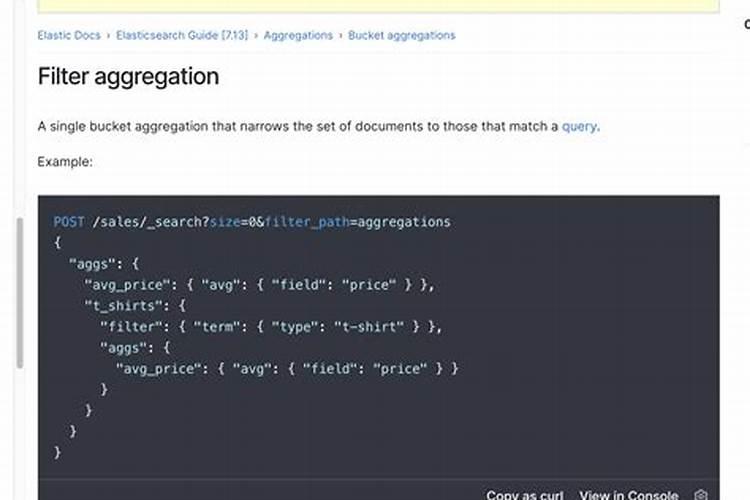This screenshot has height=500, width=750.
Task: Click Copy as curl
Action: click(525, 495)
